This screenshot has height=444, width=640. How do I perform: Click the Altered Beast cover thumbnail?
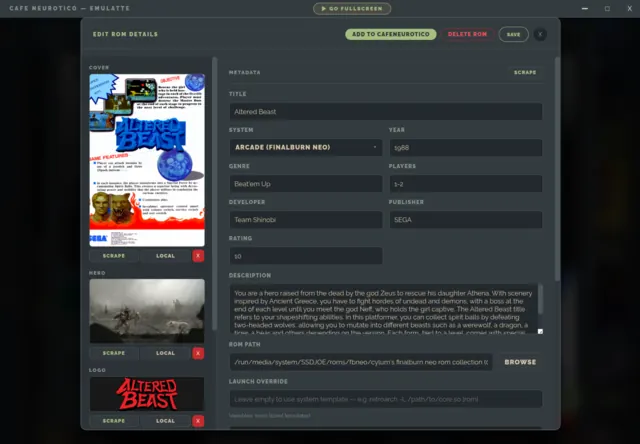pyautogui.click(x=147, y=160)
